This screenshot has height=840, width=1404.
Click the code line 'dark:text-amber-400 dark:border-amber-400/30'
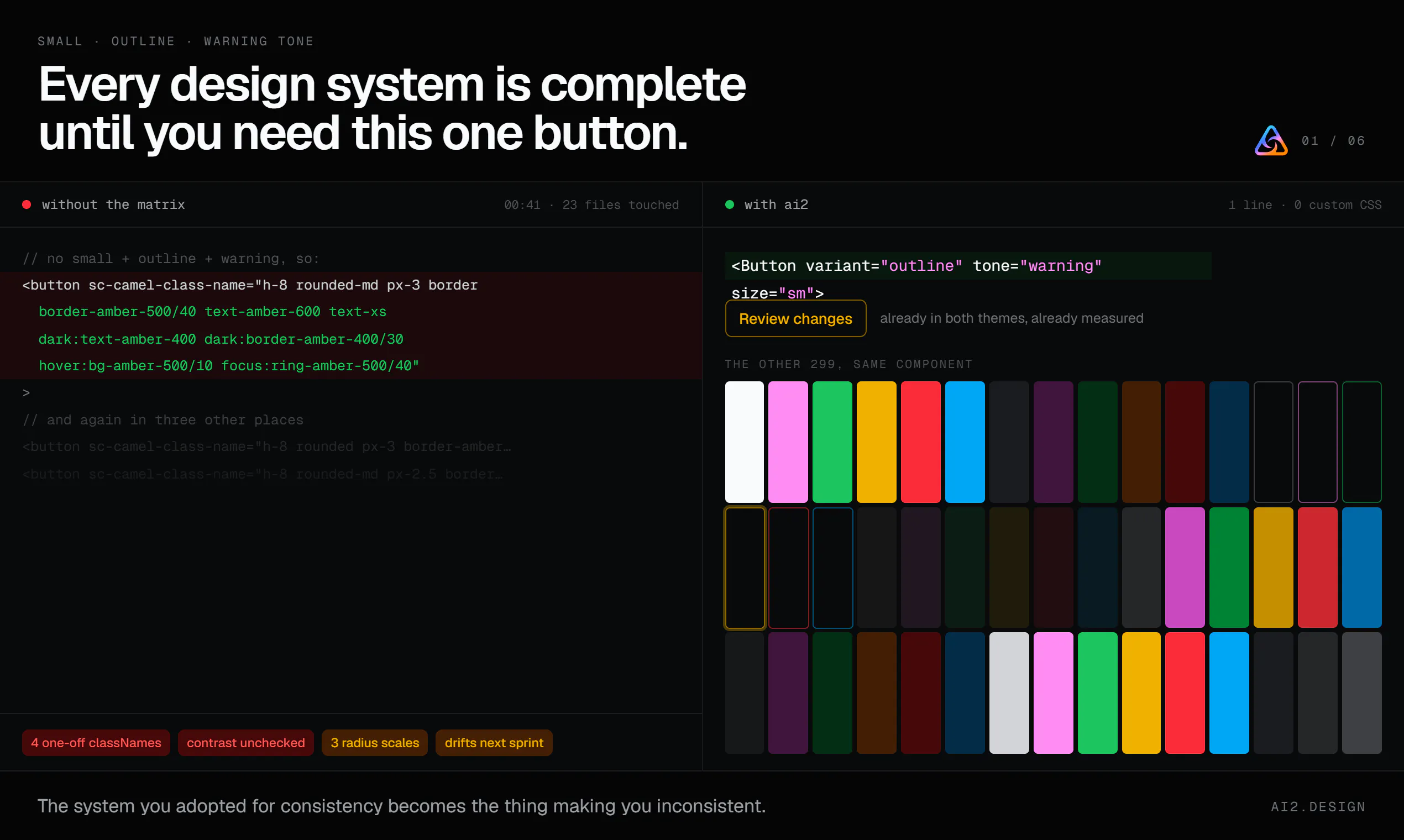click(221, 339)
